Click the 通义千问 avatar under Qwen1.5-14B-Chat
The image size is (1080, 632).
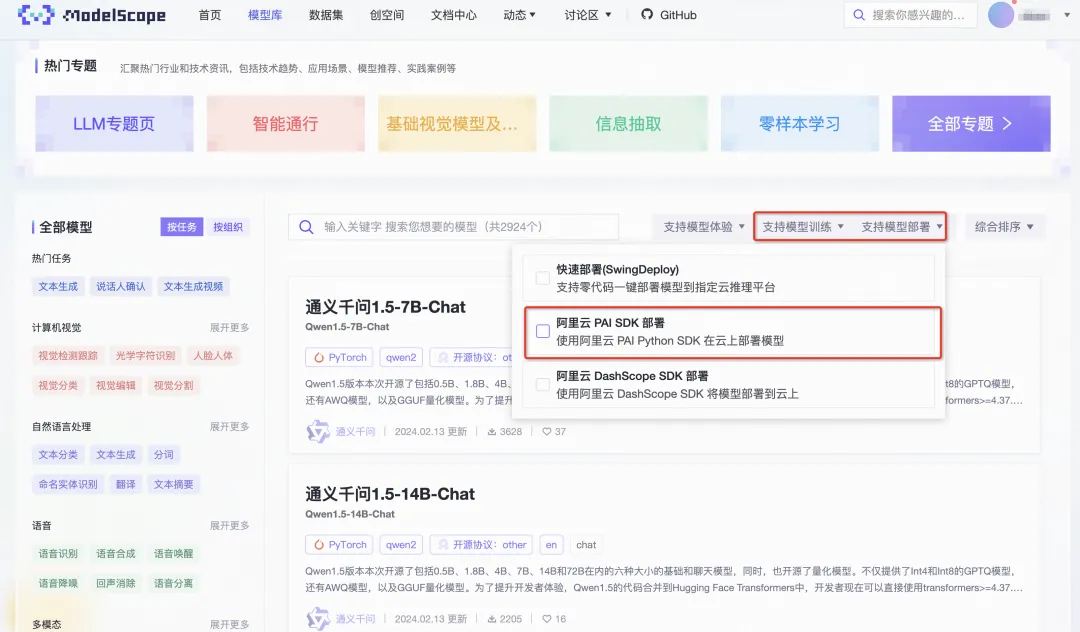[x=318, y=619]
